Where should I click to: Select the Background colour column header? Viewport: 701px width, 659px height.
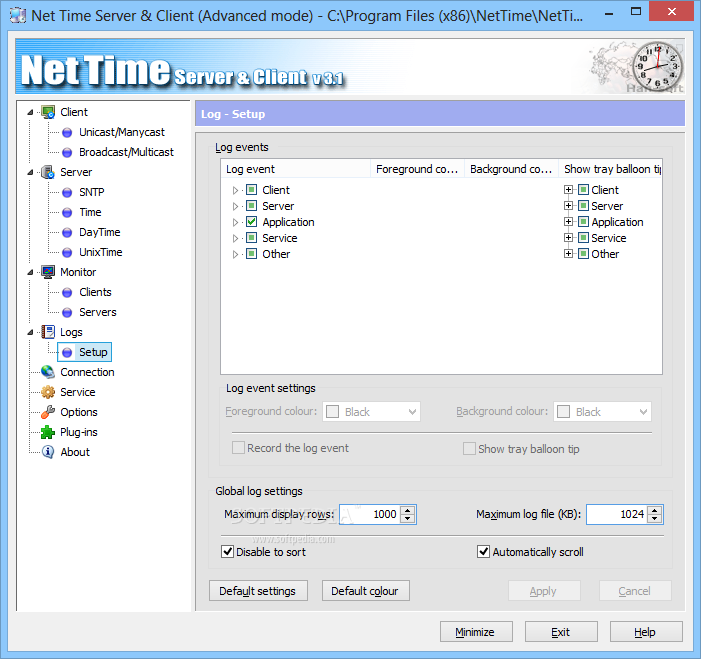511,169
